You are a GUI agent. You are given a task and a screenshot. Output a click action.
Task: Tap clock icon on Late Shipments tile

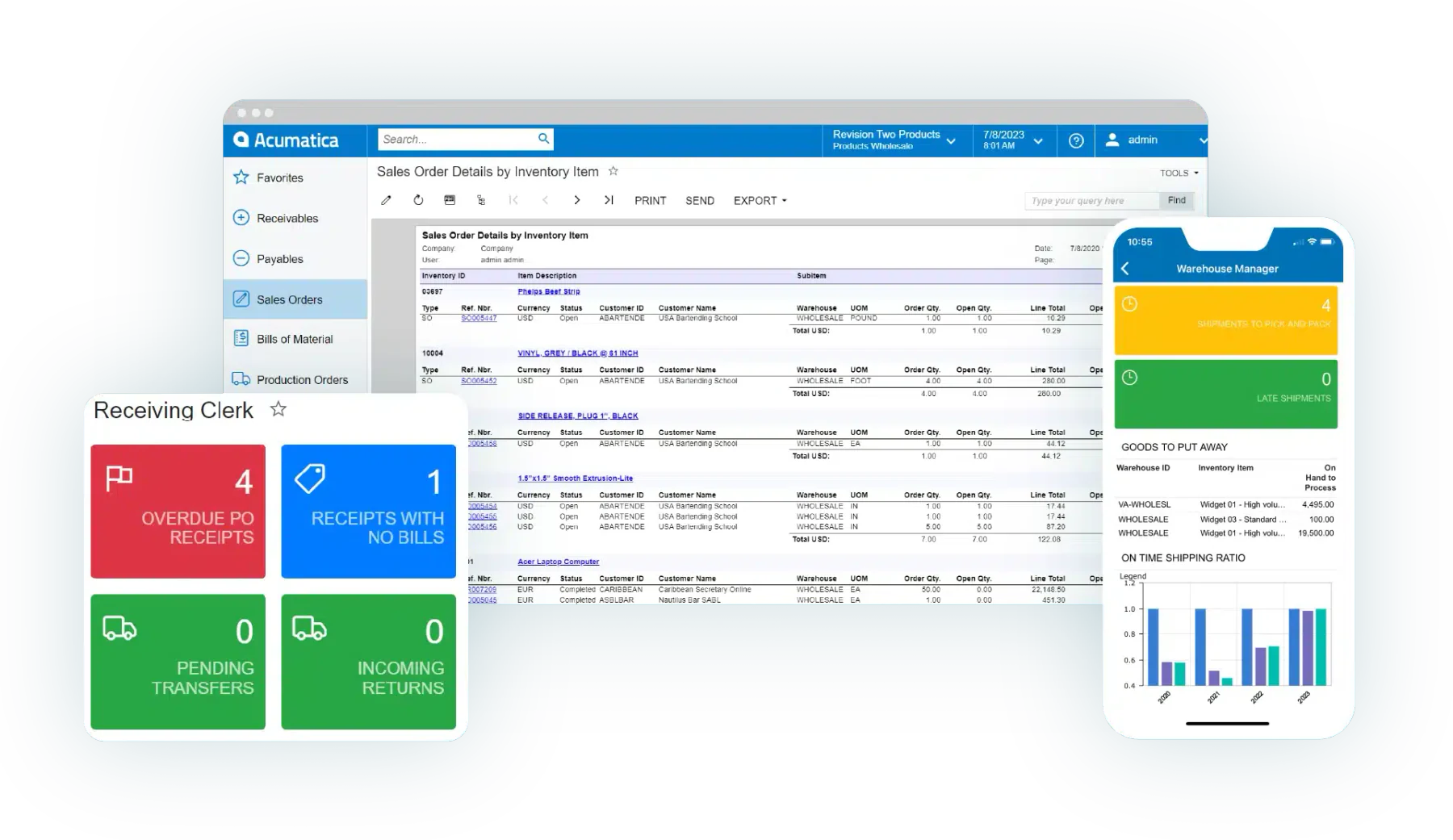click(1130, 378)
